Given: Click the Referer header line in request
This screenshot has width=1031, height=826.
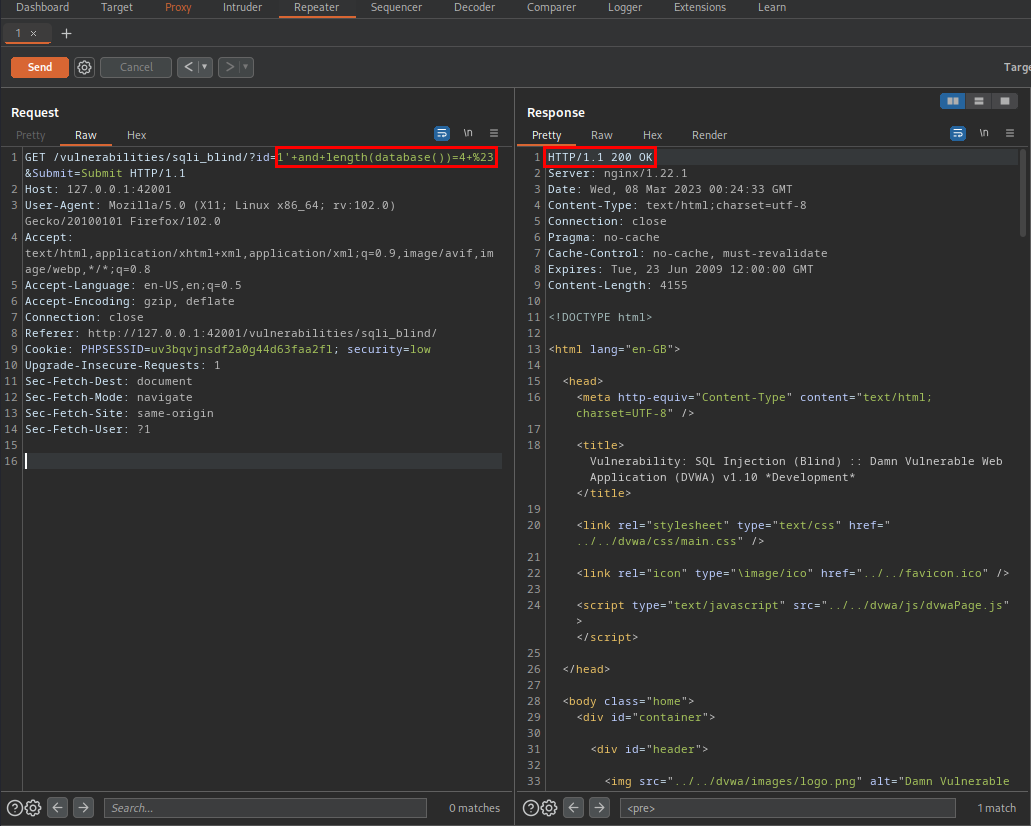Looking at the screenshot, I should coord(231,333).
